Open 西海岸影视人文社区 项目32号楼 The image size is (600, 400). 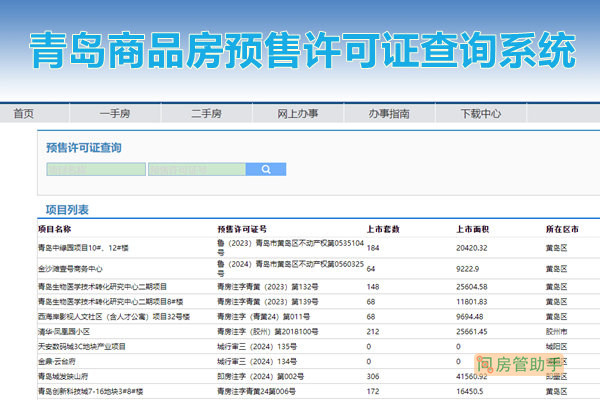(114, 317)
